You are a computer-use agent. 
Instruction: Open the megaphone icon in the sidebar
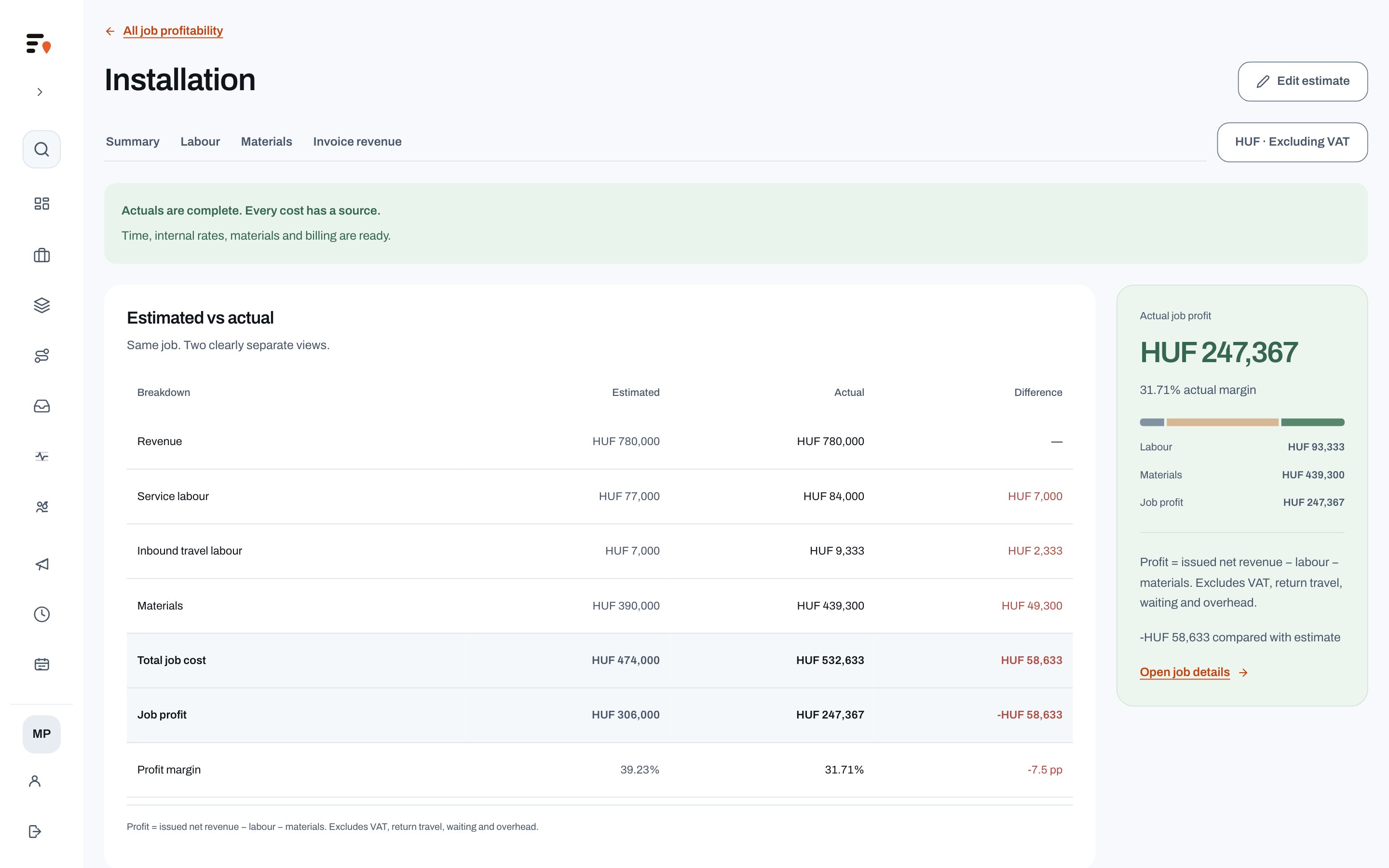point(41,564)
